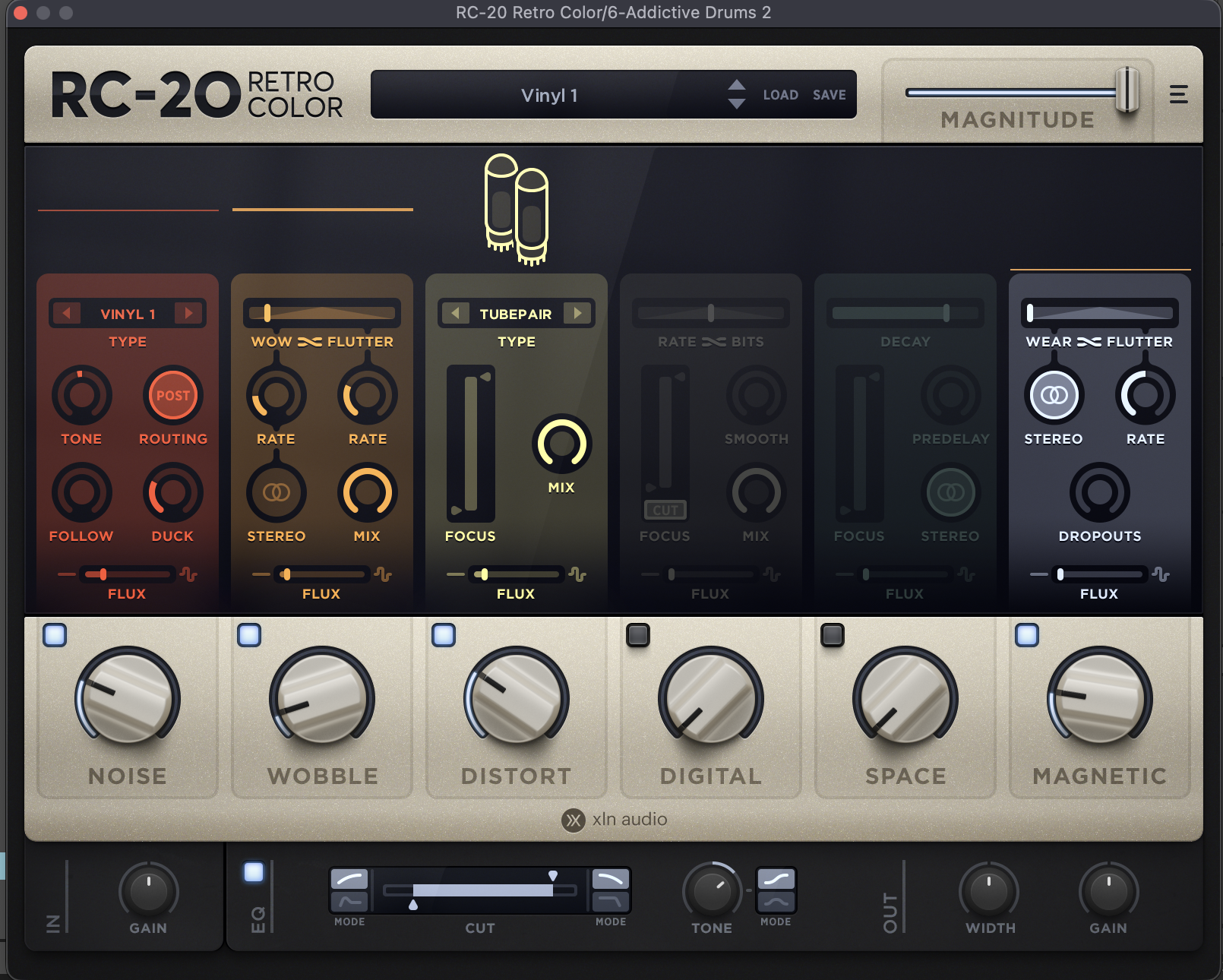
Task: Click the left arrow on TUBEPAIR selector
Action: tap(455, 313)
